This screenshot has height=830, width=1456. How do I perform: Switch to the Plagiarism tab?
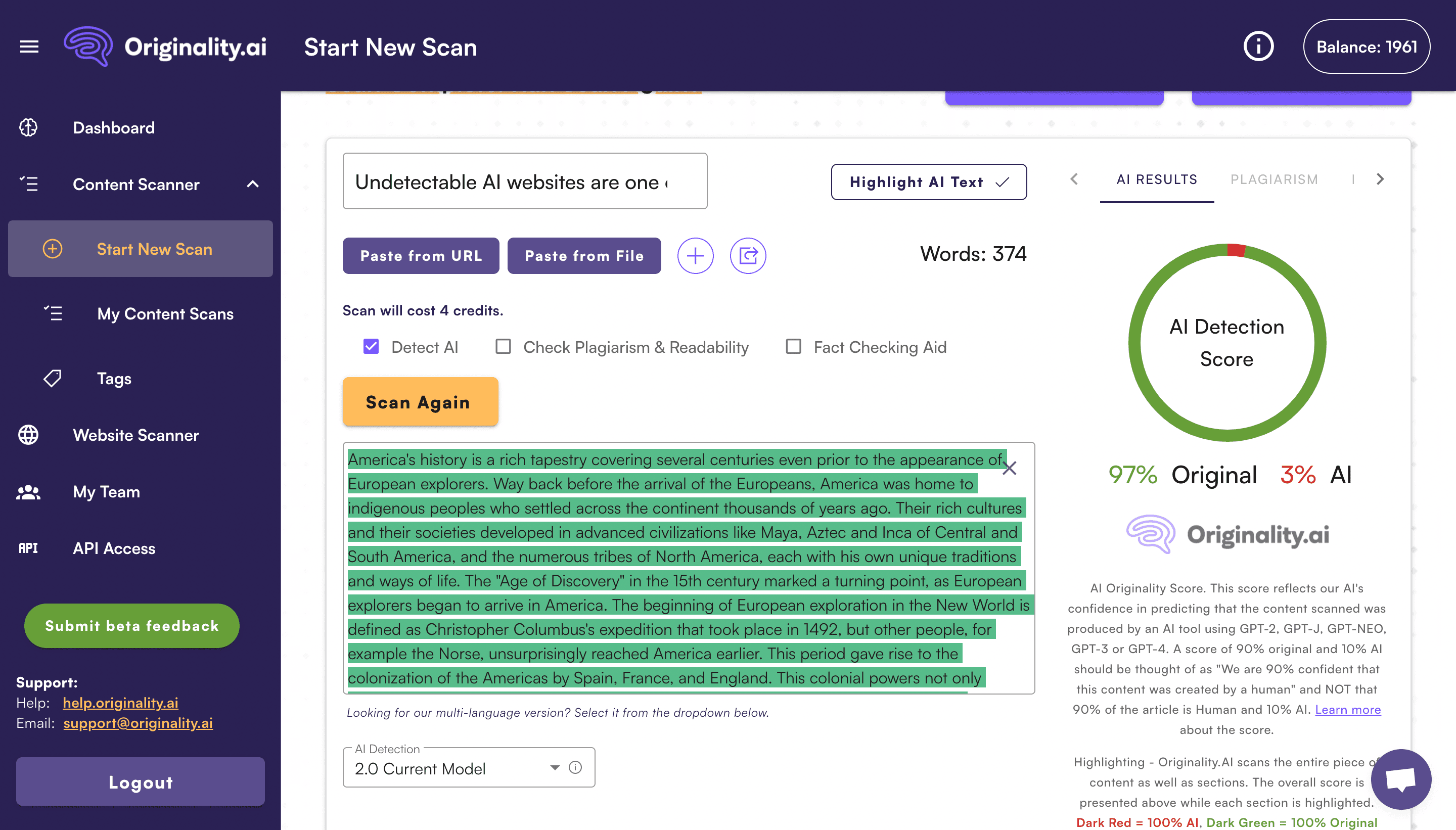[1273, 179]
